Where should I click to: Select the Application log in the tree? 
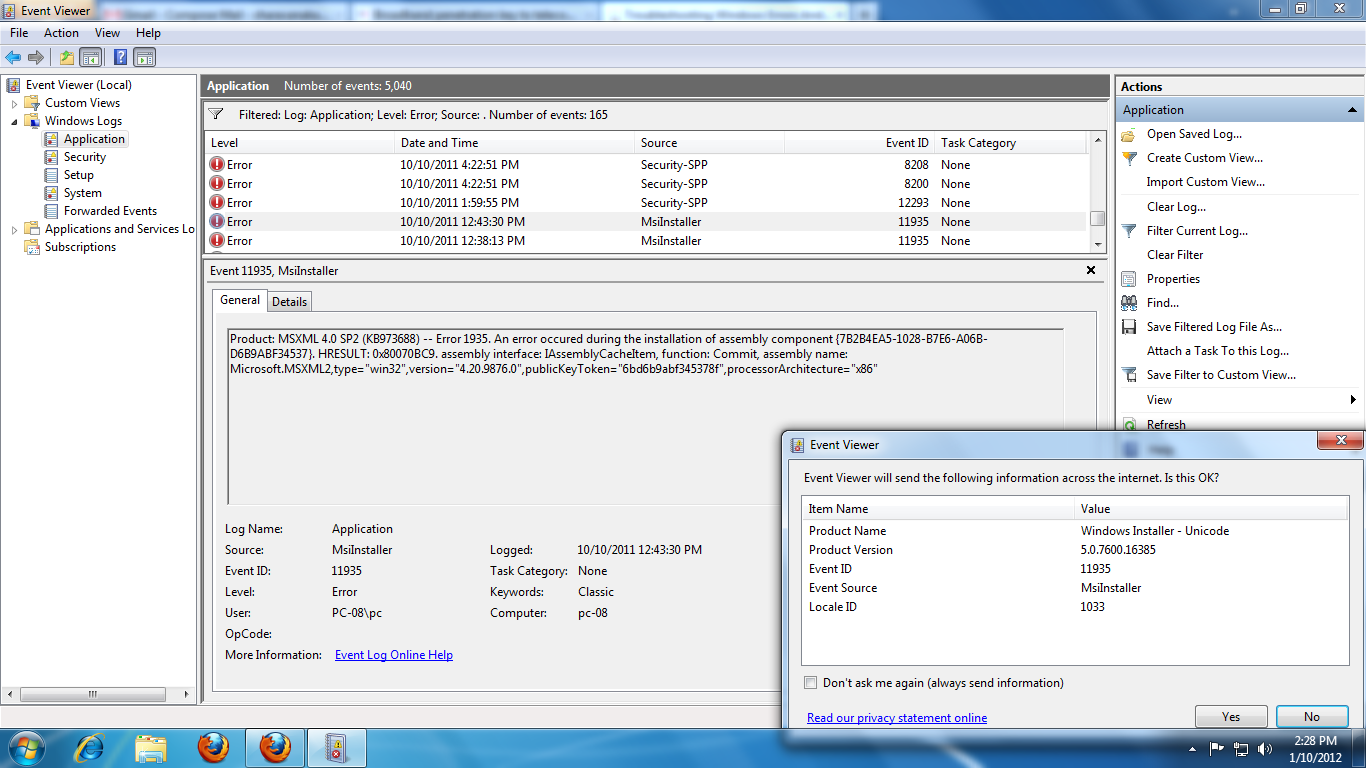coord(94,139)
